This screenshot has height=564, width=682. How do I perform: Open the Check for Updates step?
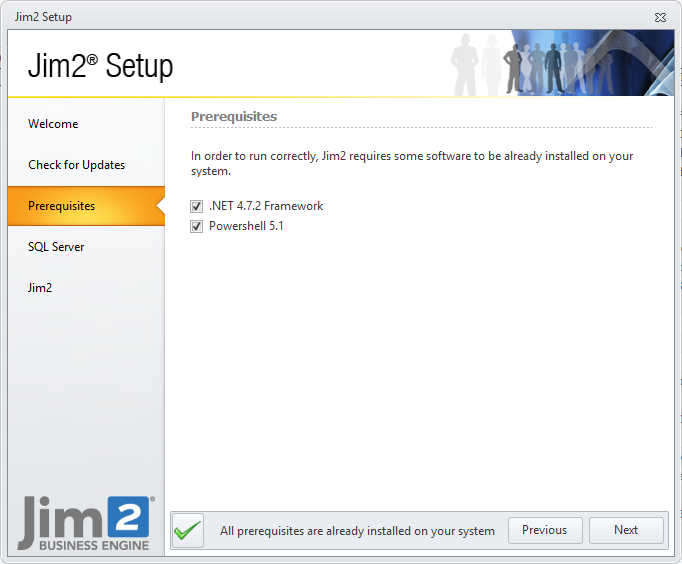click(76, 165)
